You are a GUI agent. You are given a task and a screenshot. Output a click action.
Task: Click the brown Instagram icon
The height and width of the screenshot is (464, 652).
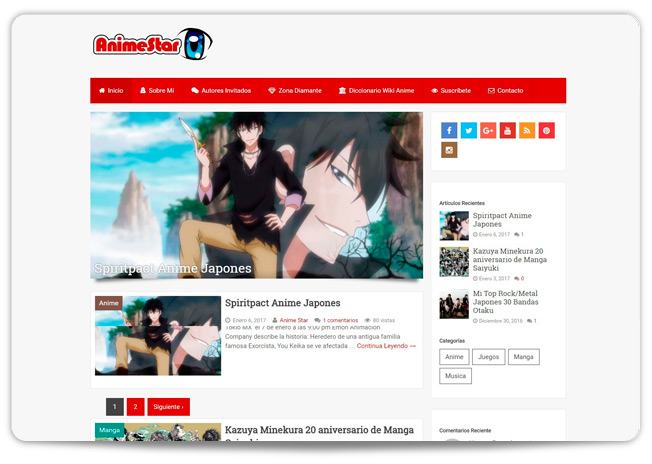click(449, 150)
